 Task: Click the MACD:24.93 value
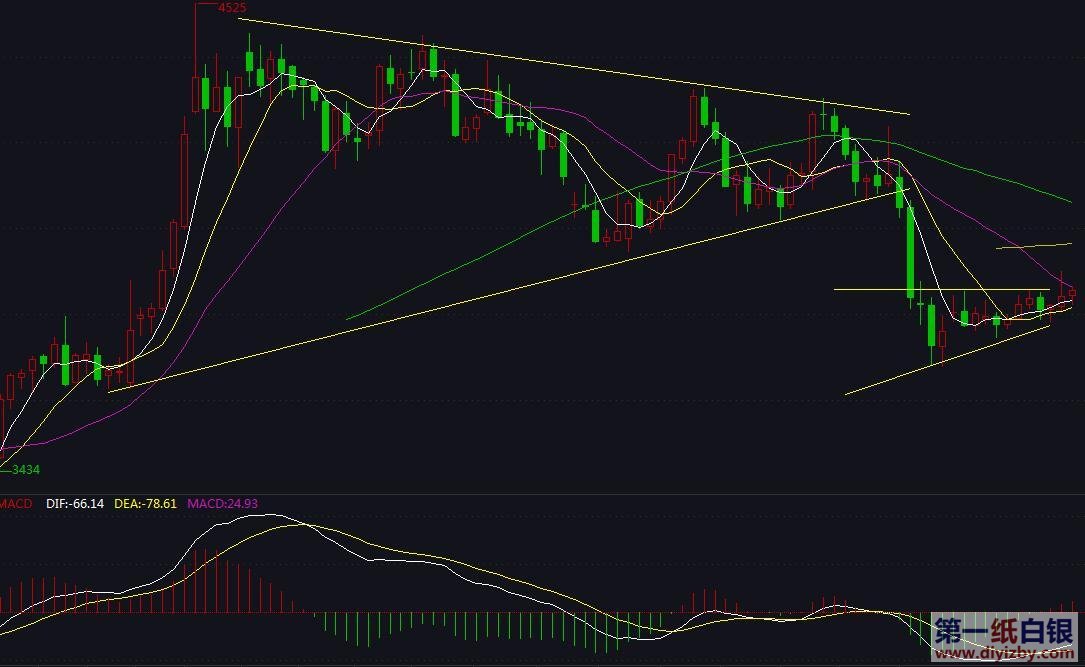click(222, 504)
